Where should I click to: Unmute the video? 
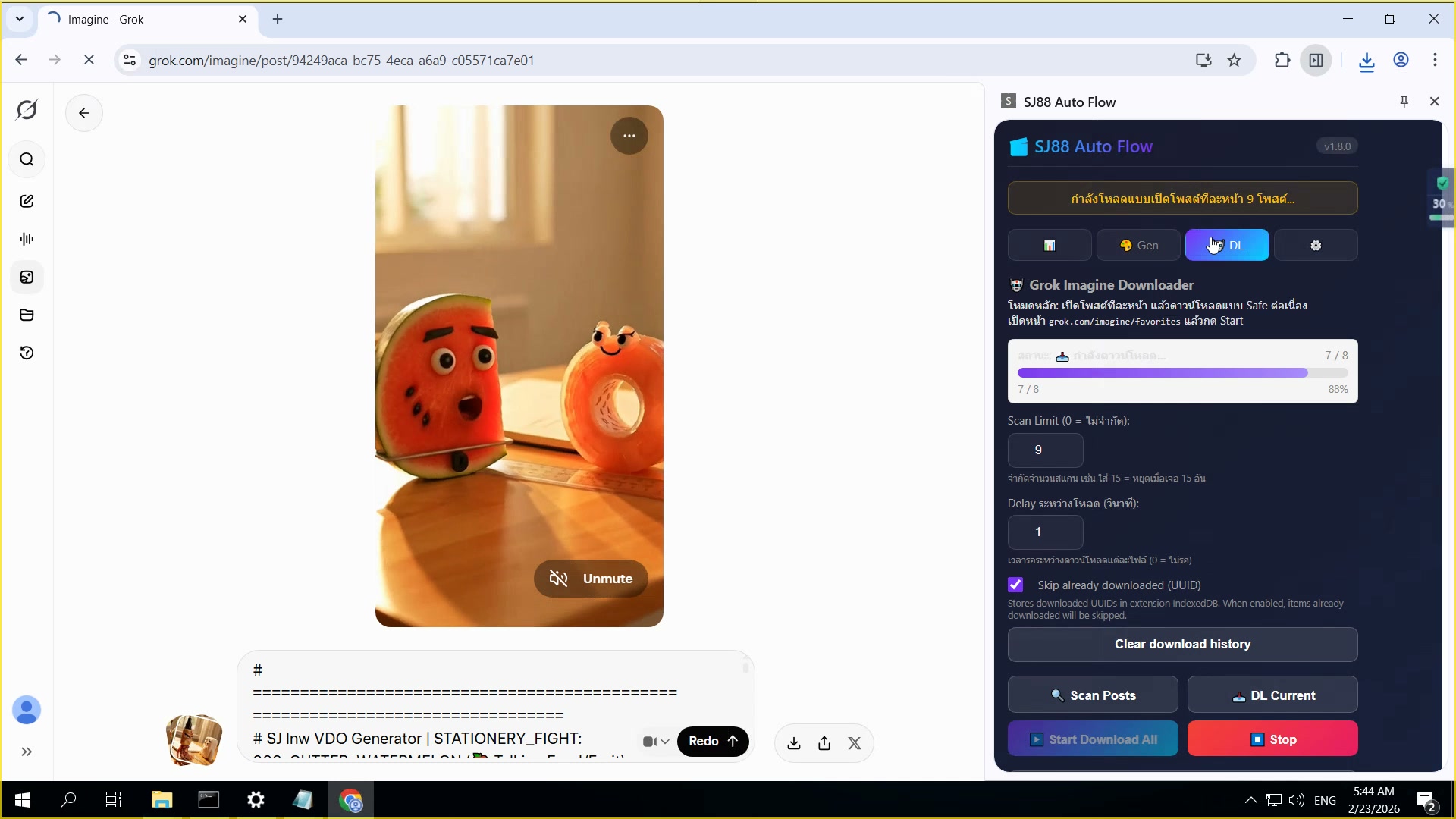click(591, 579)
